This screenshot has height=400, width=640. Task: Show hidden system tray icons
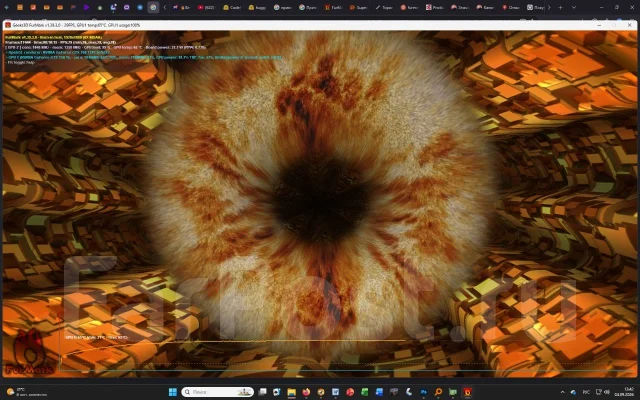[x=562, y=392]
